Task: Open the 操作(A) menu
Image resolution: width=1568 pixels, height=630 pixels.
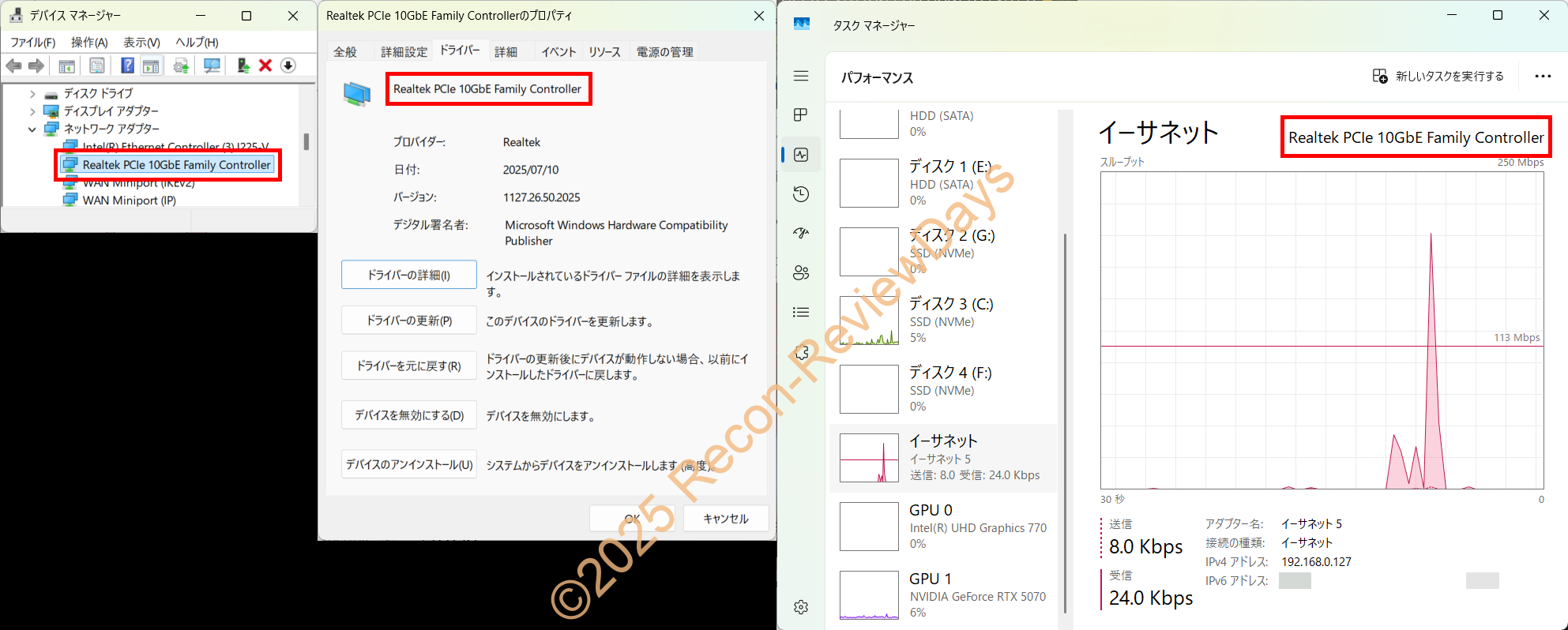Action: click(88, 43)
